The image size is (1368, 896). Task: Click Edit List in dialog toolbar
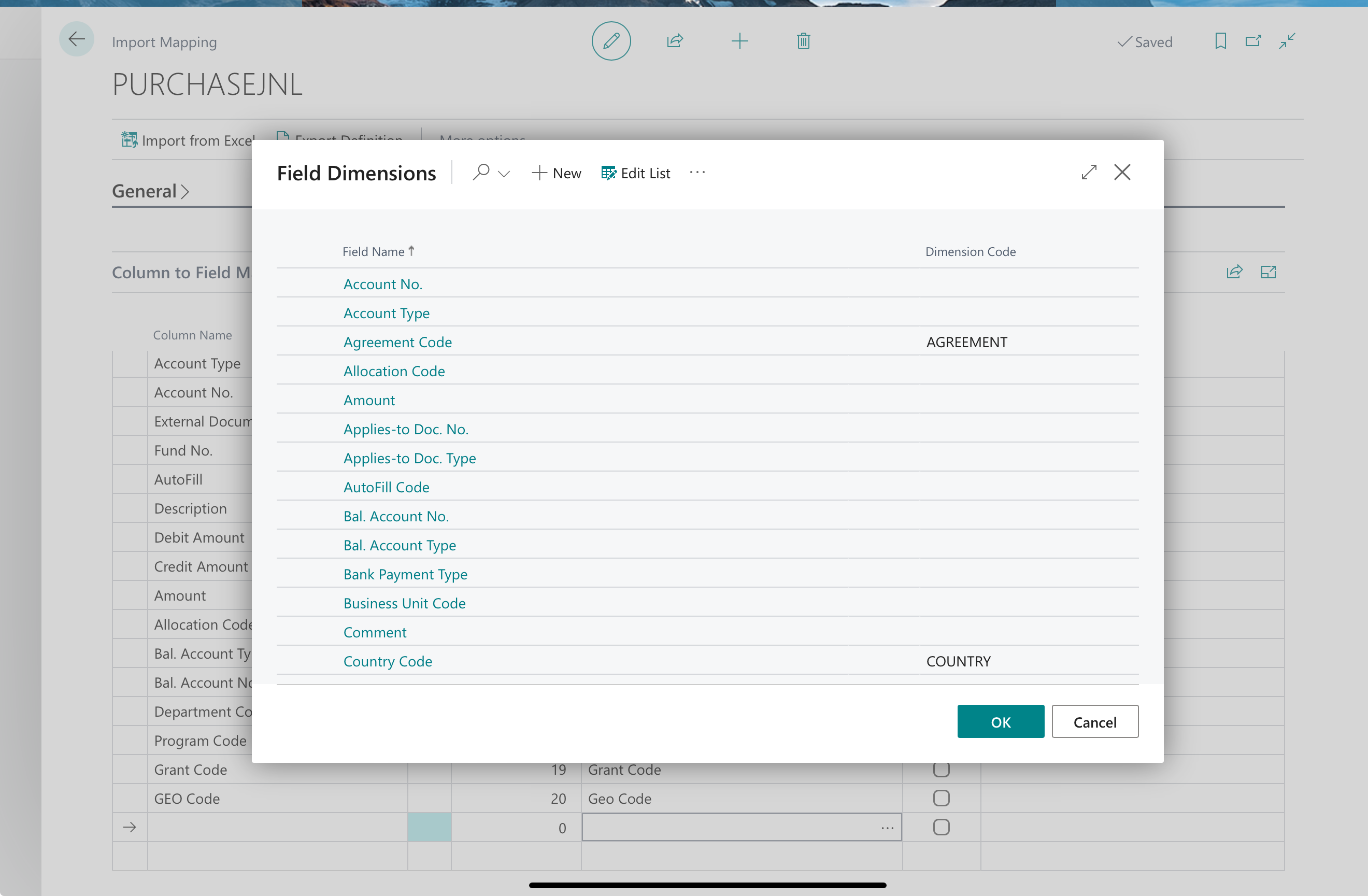(636, 173)
